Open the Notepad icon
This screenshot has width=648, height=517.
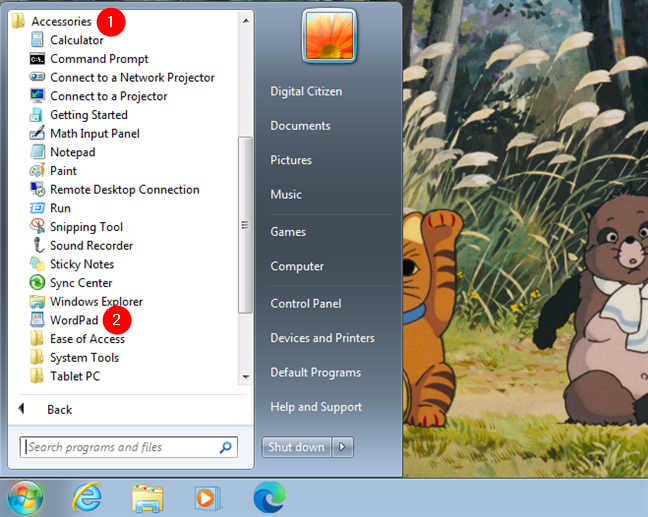click(37, 152)
